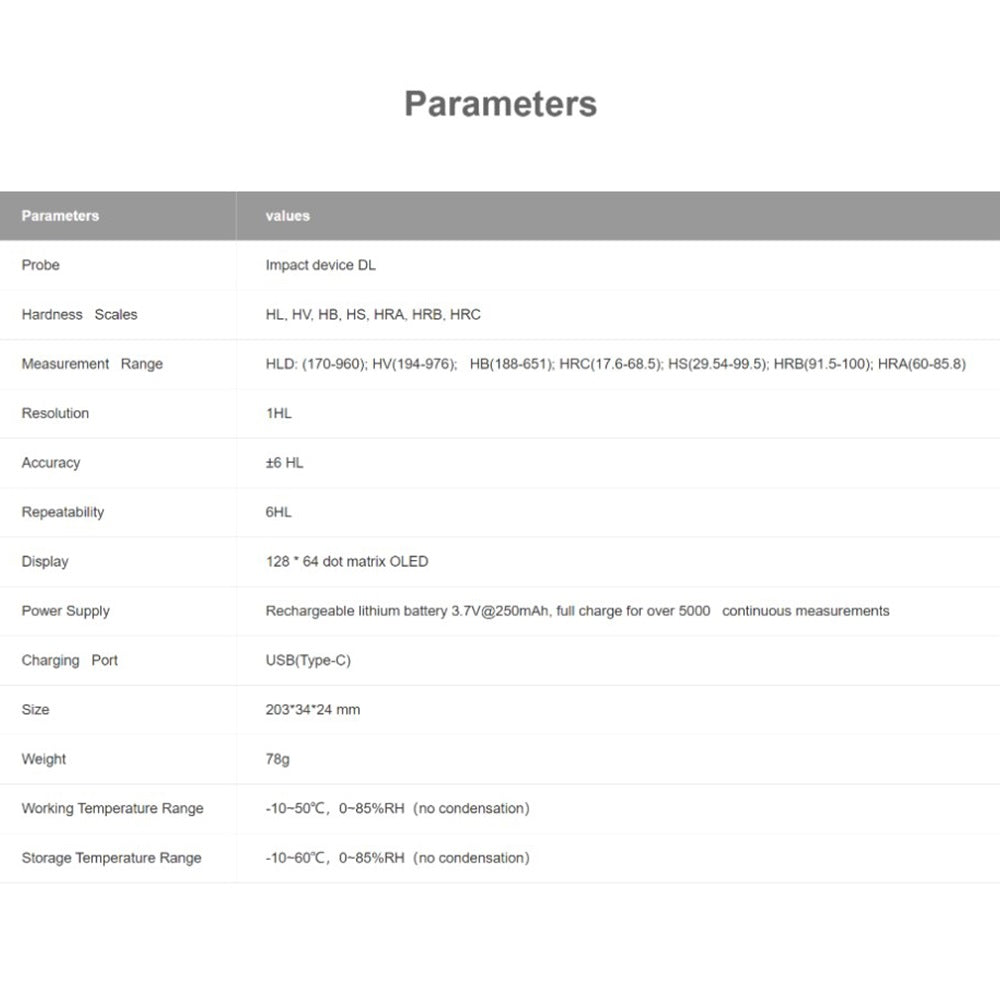Select the Probe row label
Viewport: 1000px width, 1000px height.
coord(41,265)
